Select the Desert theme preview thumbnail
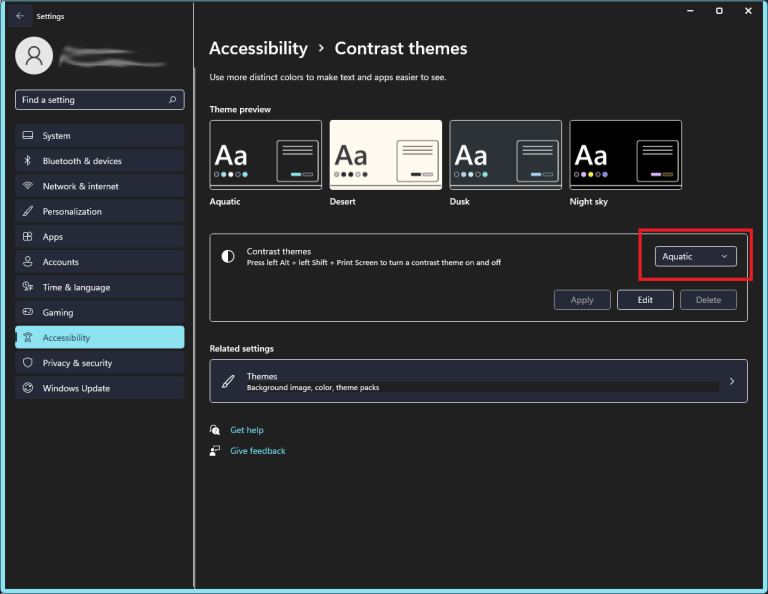This screenshot has width=768, height=594. click(x=385, y=155)
